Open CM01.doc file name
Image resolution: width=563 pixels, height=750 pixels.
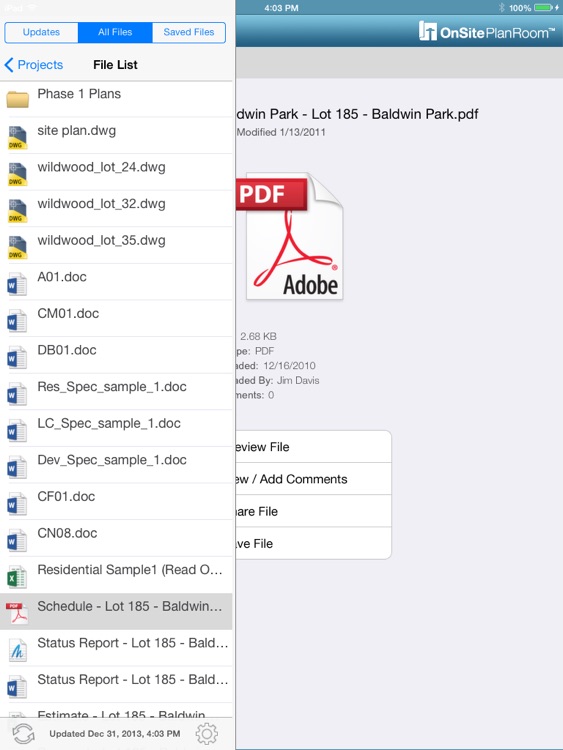pos(68,314)
